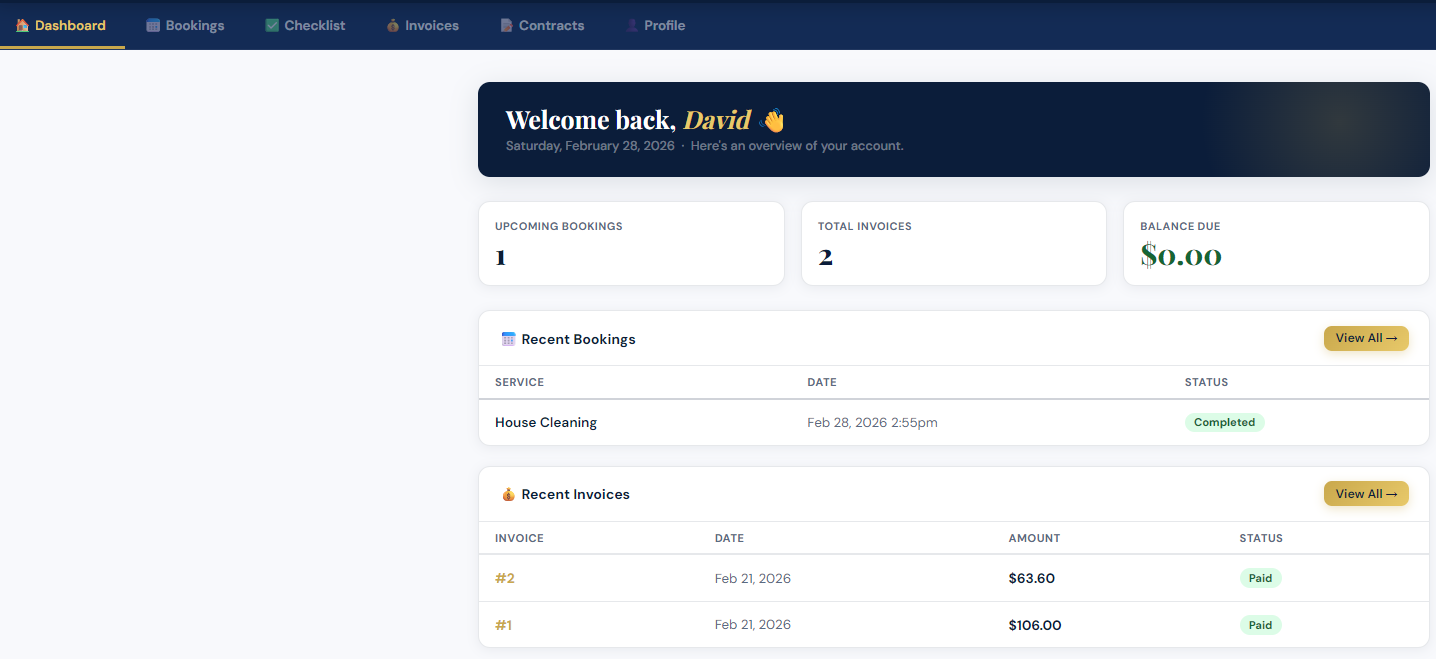
Task: Click View All on Recent Bookings
Action: click(x=1366, y=338)
